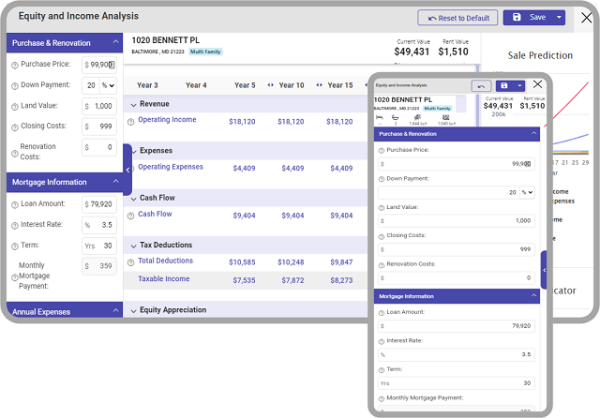Collapse the left sidebar with handle arrow

click(x=127, y=169)
